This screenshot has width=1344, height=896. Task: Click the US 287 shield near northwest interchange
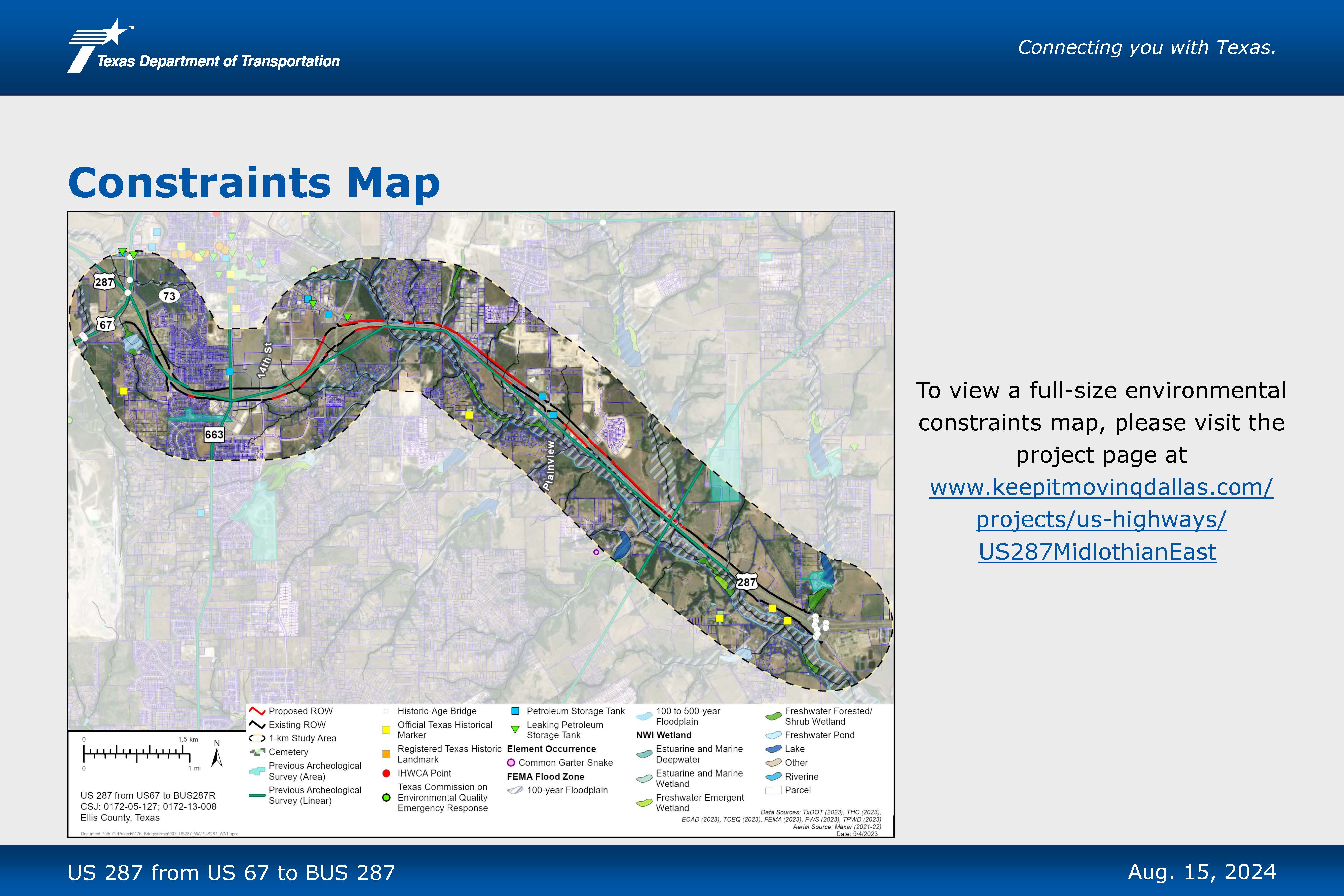[x=104, y=282]
